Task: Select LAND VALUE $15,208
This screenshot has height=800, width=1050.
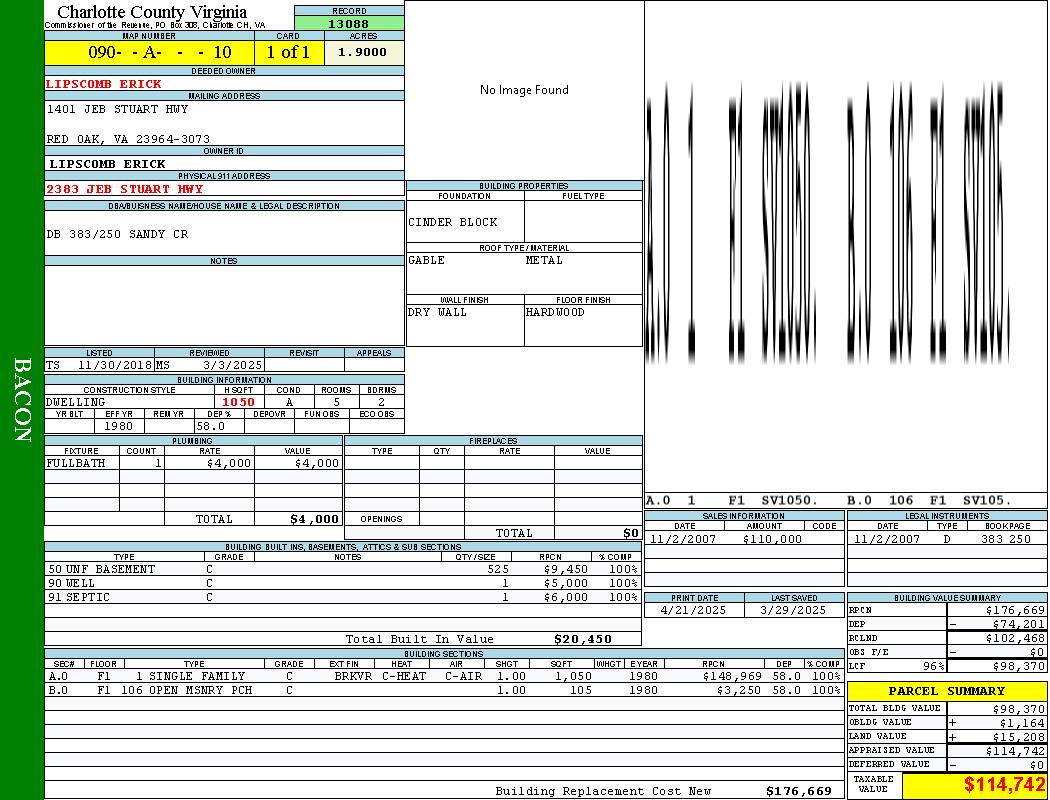Action: point(1019,737)
